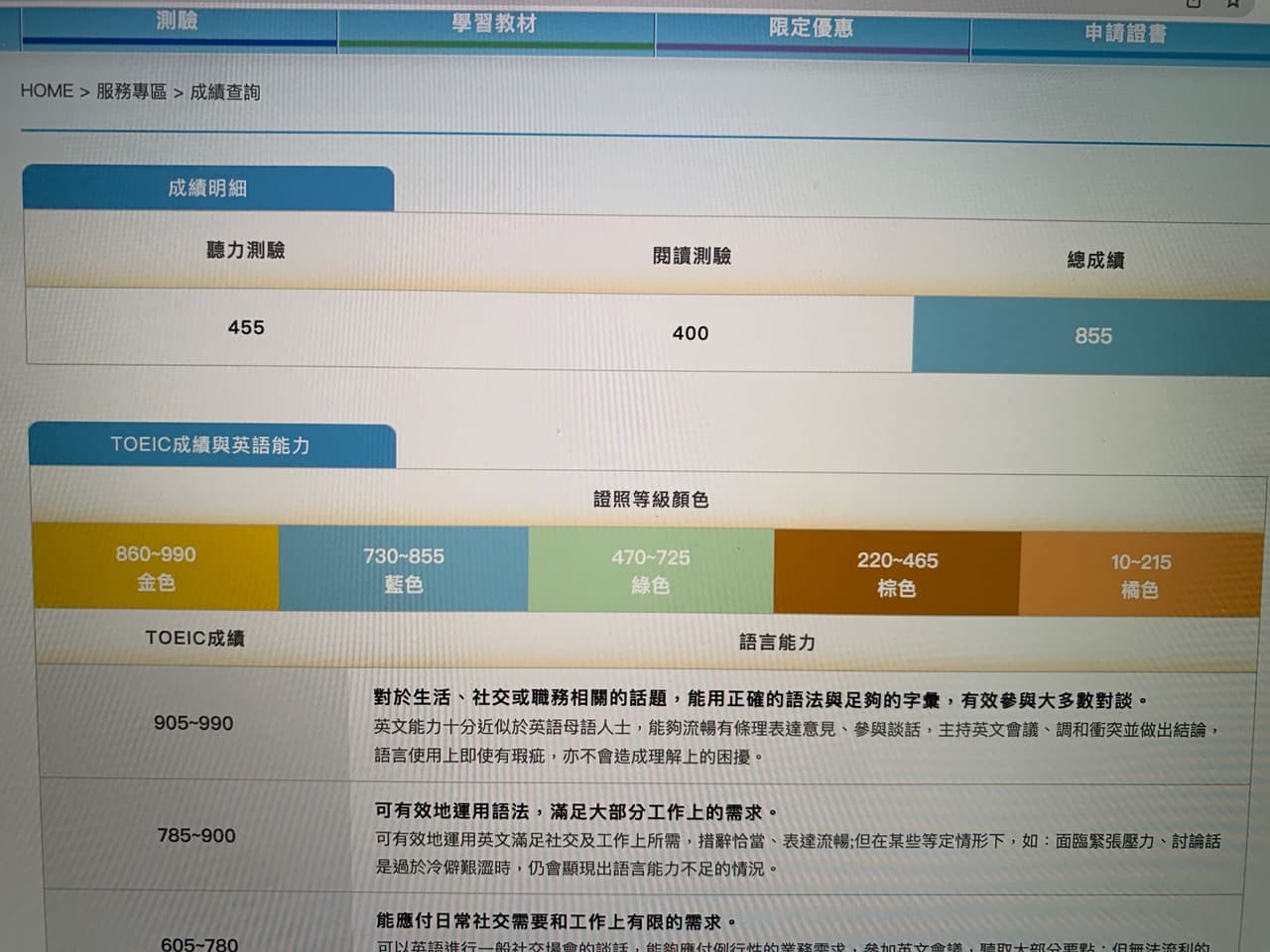Go to the 限定優惠 menu item
This screenshot has height=952, width=1270.
tap(811, 28)
